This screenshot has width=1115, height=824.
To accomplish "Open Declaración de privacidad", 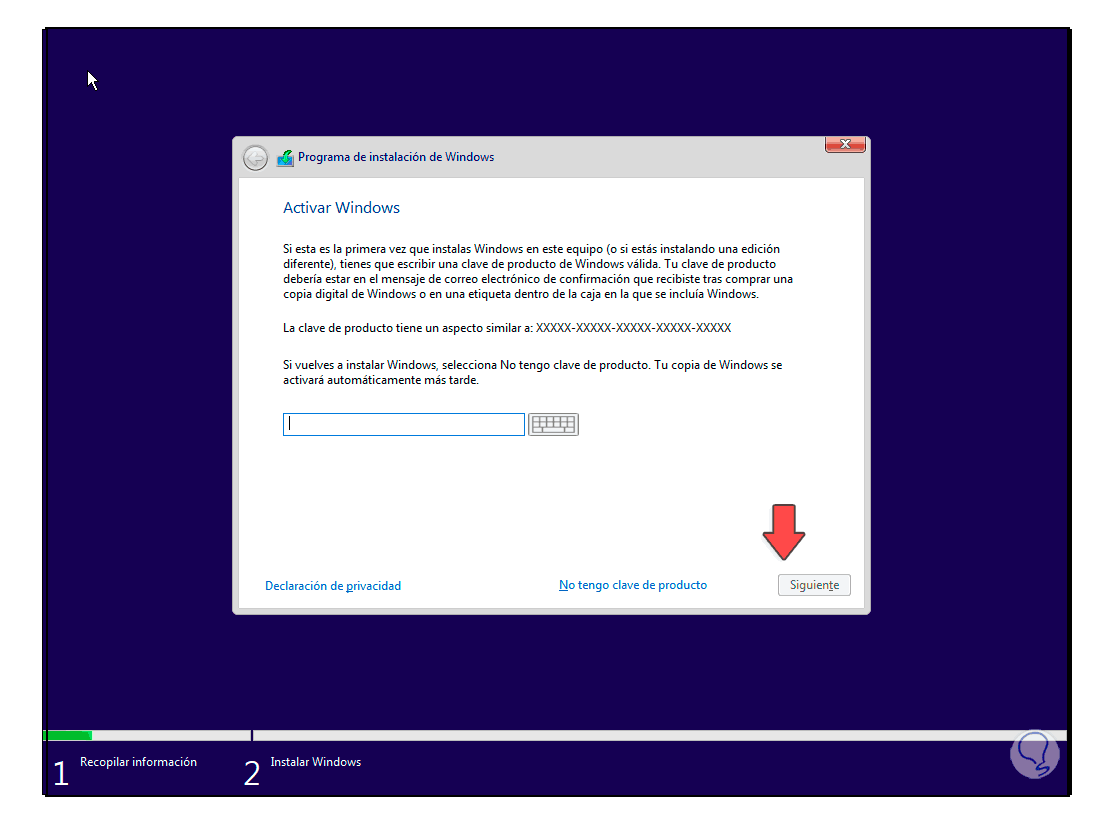I will [x=333, y=584].
